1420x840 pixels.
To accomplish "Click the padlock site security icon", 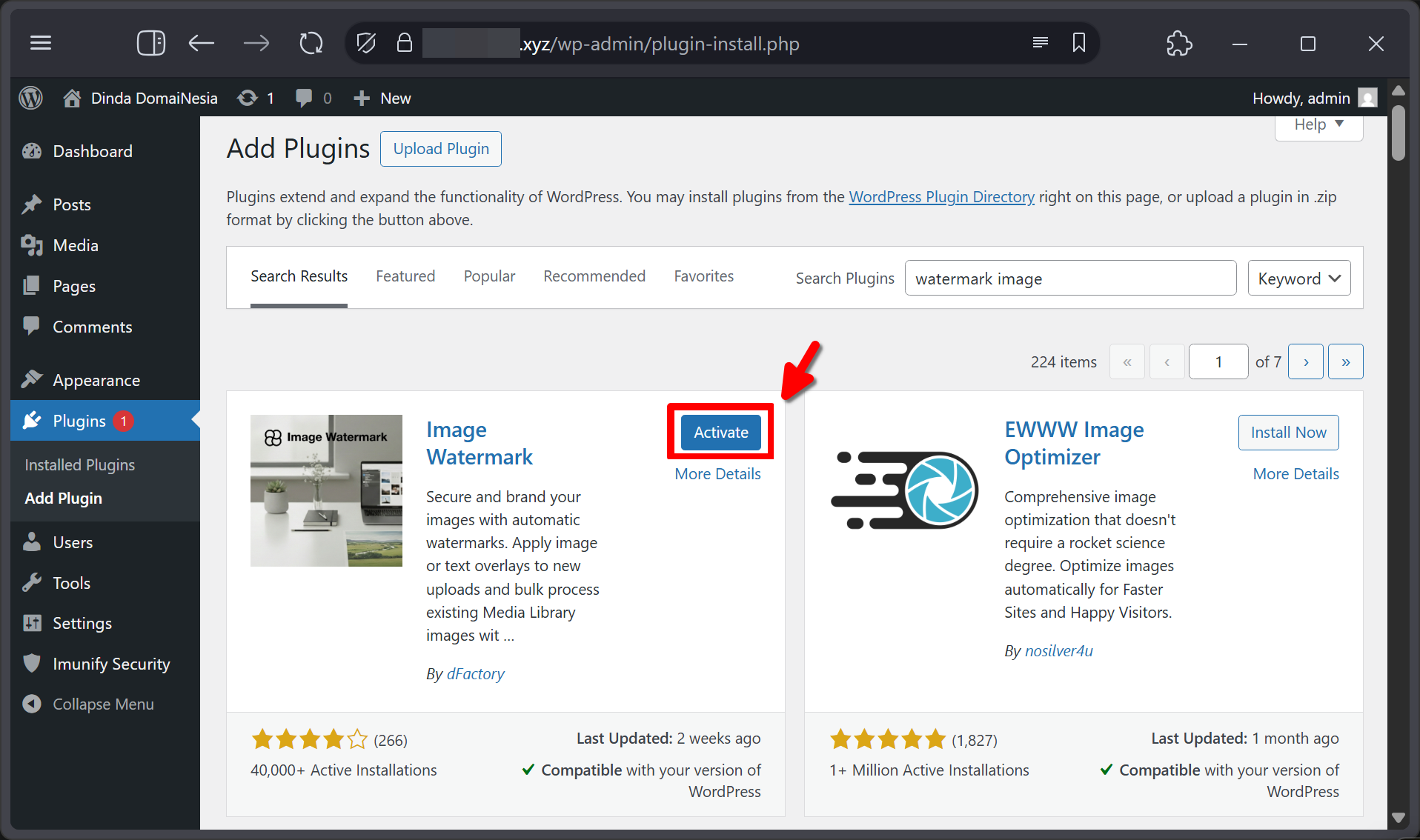I will click(x=404, y=43).
